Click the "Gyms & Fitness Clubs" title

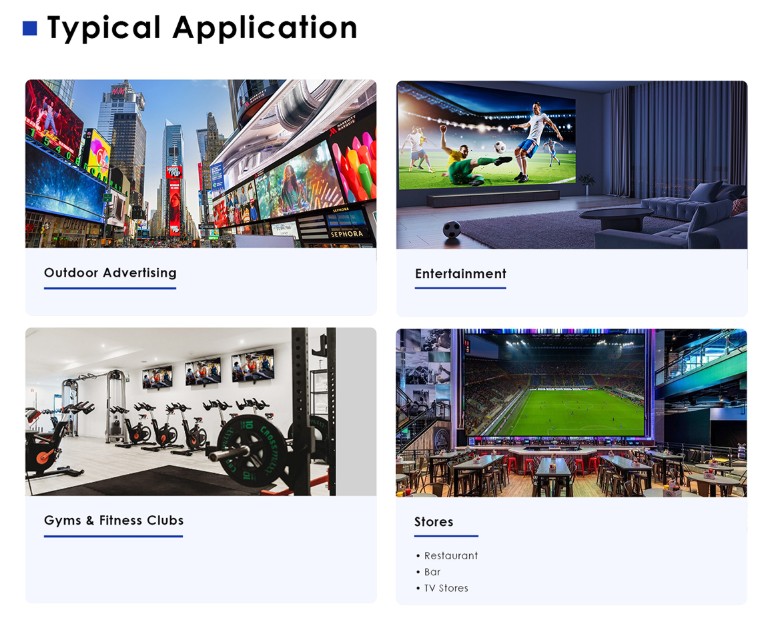tap(113, 520)
